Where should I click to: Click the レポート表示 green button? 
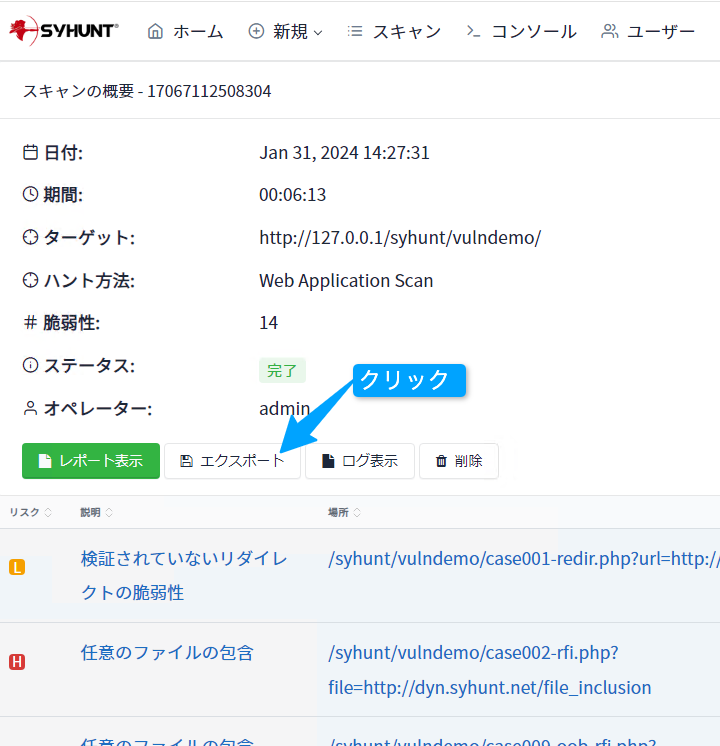tap(91, 461)
